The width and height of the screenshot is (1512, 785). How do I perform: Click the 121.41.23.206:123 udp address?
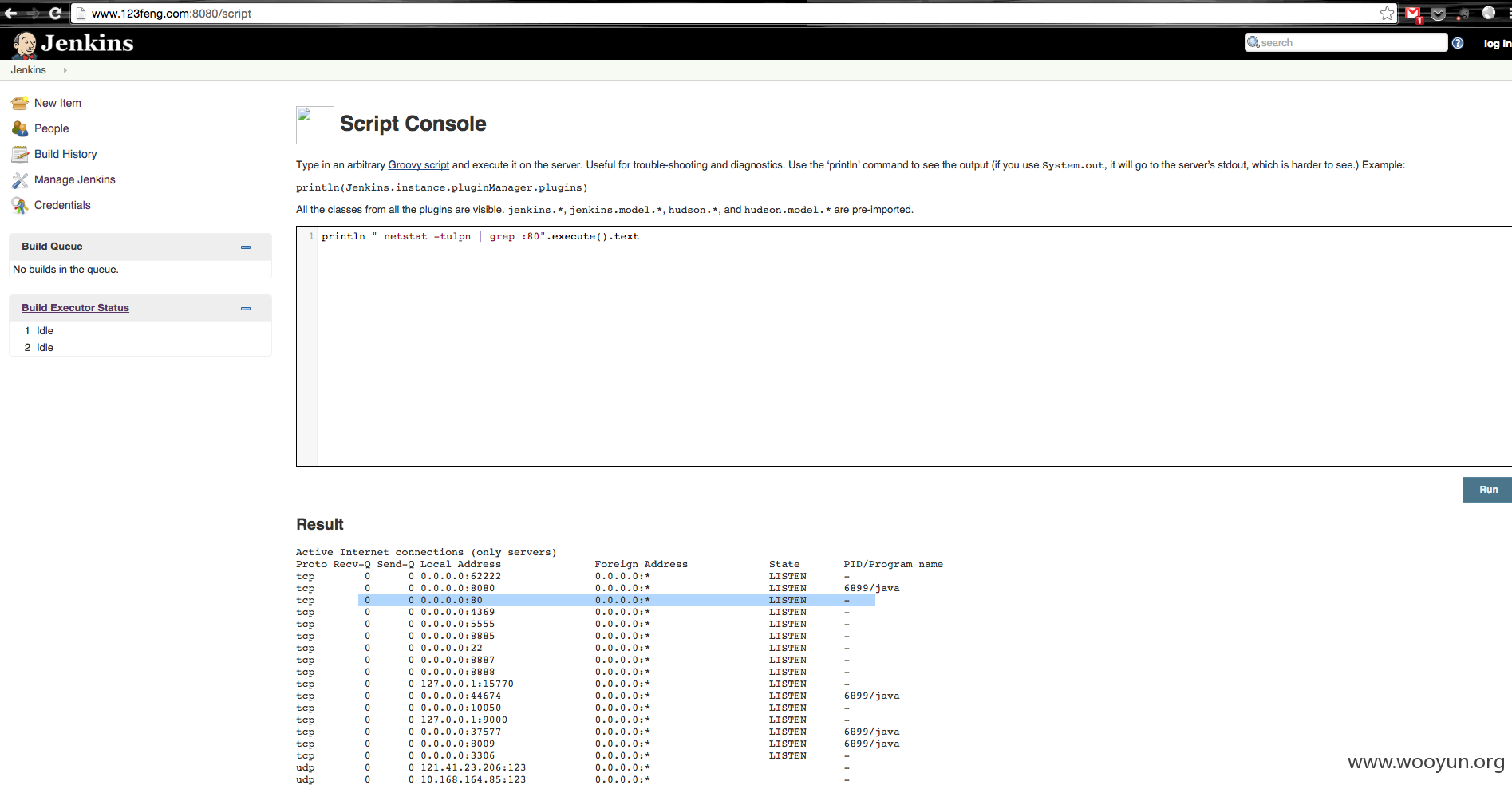473,767
